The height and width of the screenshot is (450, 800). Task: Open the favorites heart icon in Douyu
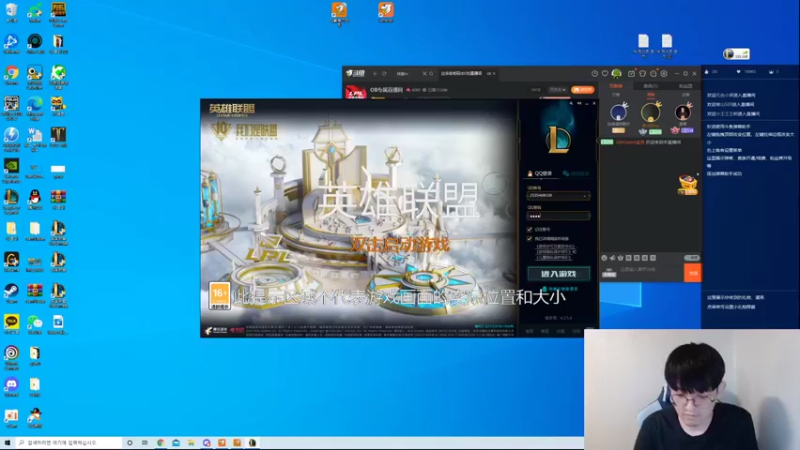[605, 73]
